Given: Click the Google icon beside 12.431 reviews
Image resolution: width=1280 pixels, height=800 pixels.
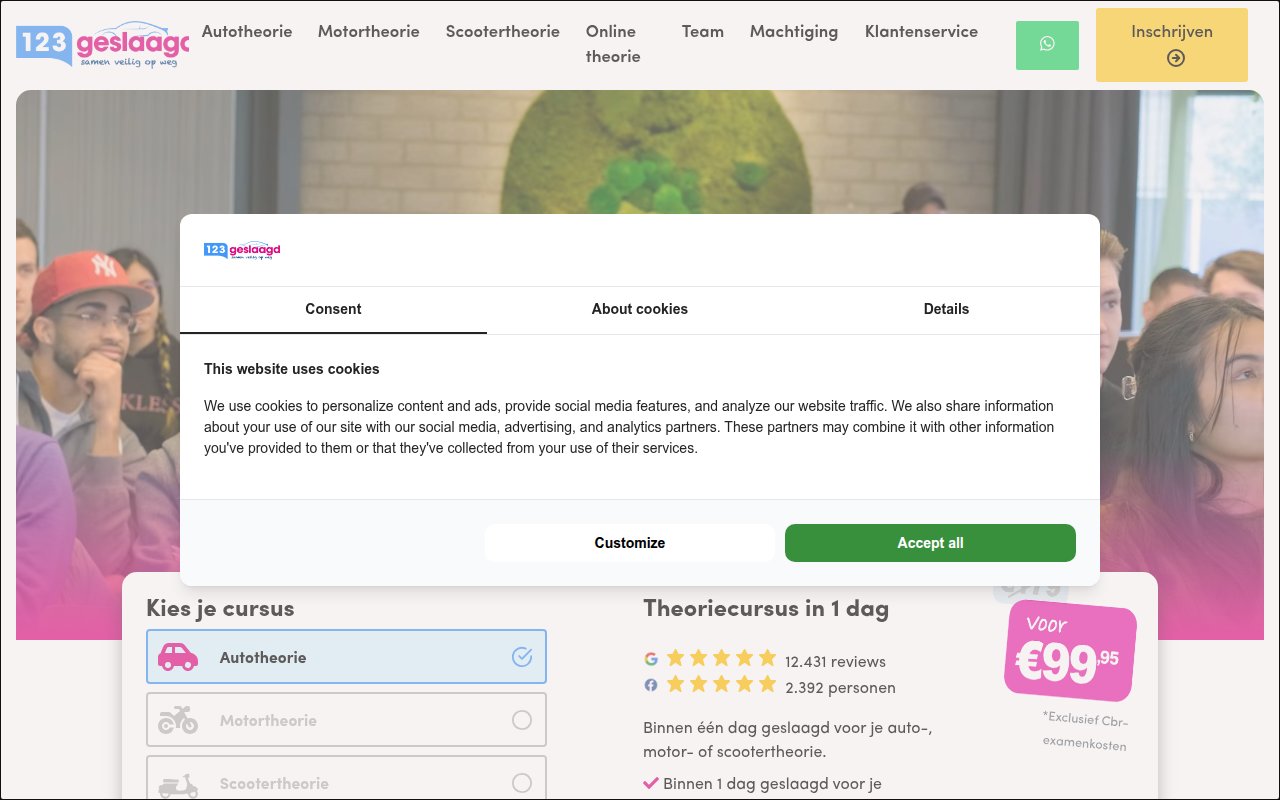Looking at the screenshot, I should (x=651, y=659).
